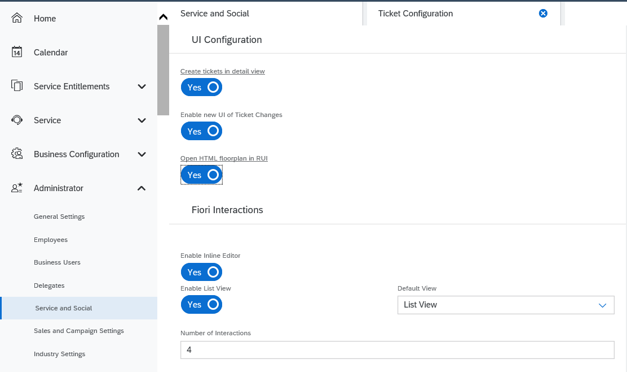Click the Administrator person icon

point(17,188)
